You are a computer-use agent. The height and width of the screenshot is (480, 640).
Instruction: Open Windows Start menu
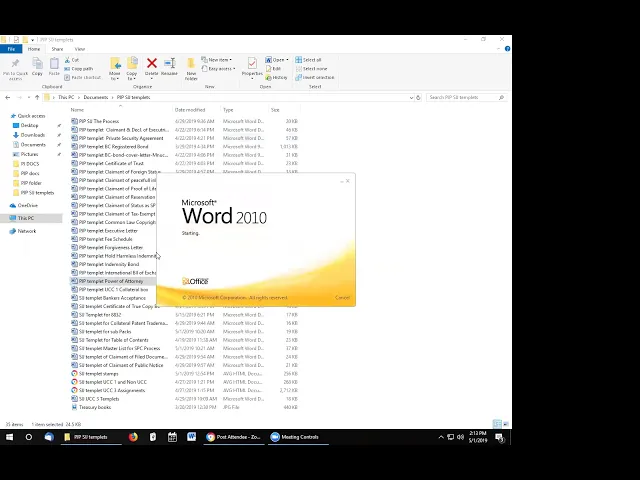(9, 437)
